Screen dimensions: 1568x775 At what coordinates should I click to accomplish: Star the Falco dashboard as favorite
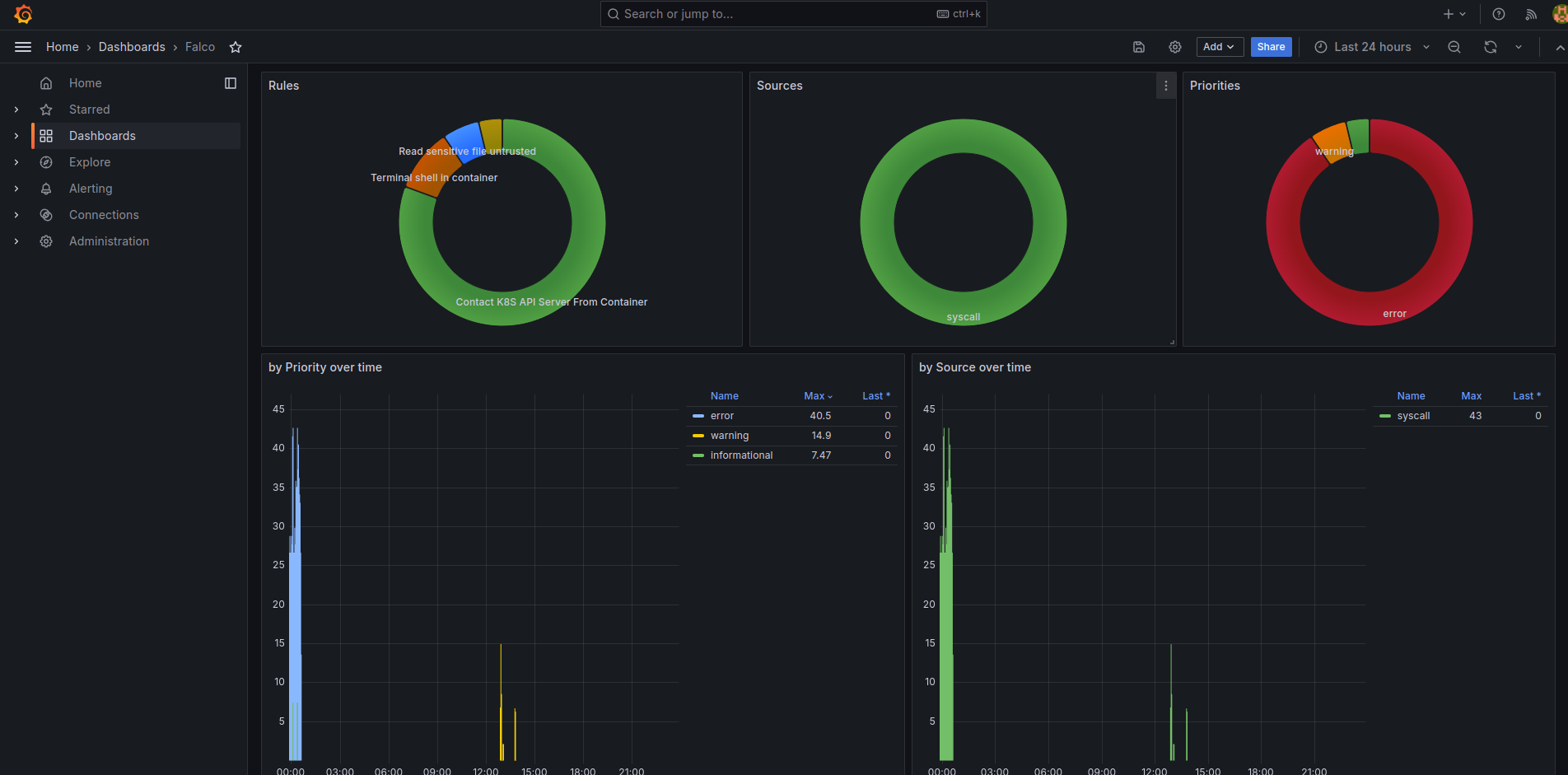236,47
